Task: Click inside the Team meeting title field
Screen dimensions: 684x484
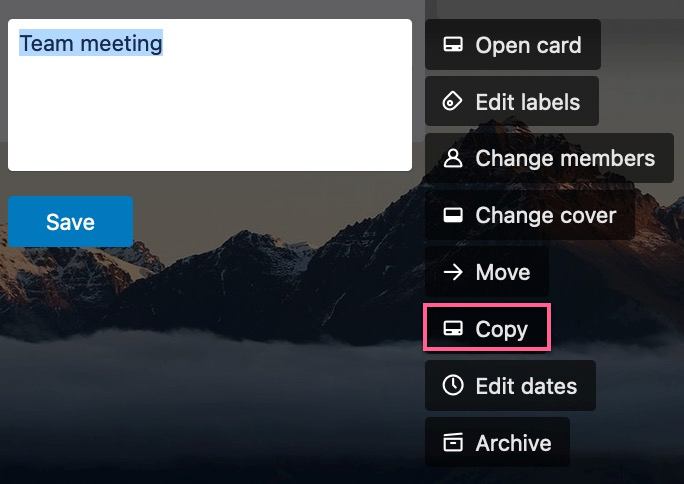Action: click(210, 95)
